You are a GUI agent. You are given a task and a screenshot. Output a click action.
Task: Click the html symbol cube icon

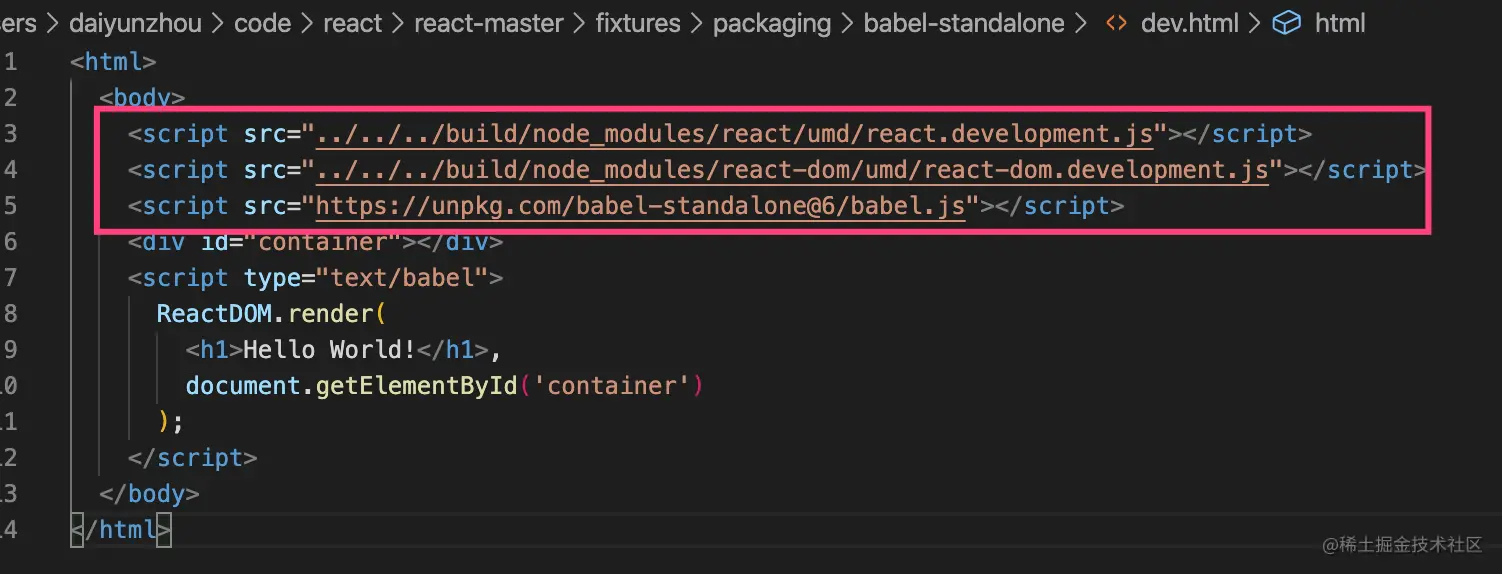(x=1286, y=23)
